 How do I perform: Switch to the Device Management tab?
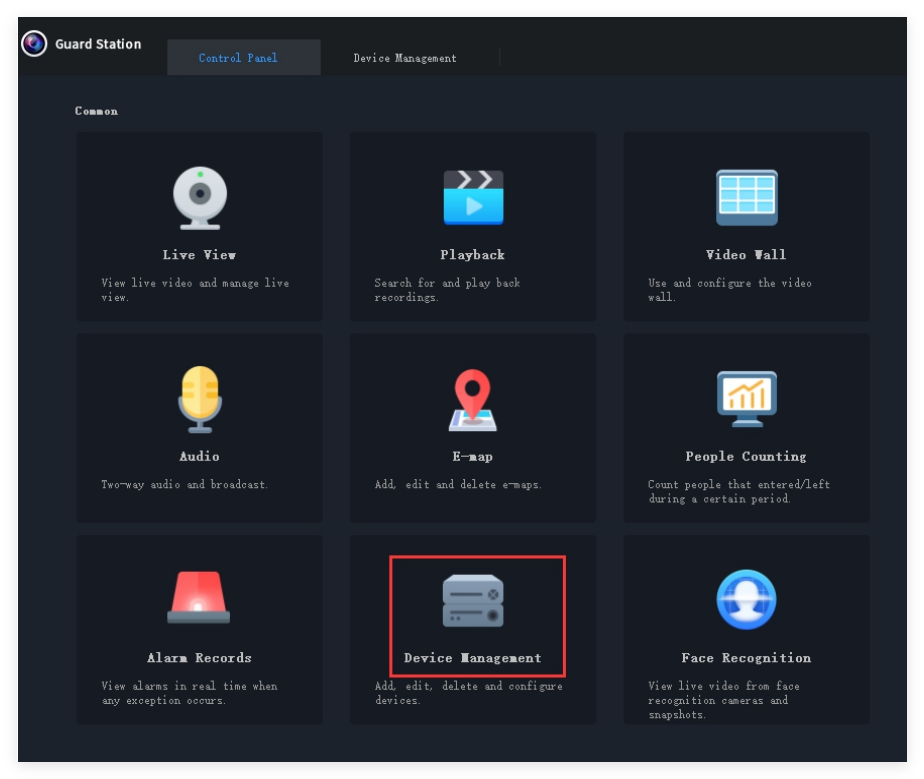point(405,58)
